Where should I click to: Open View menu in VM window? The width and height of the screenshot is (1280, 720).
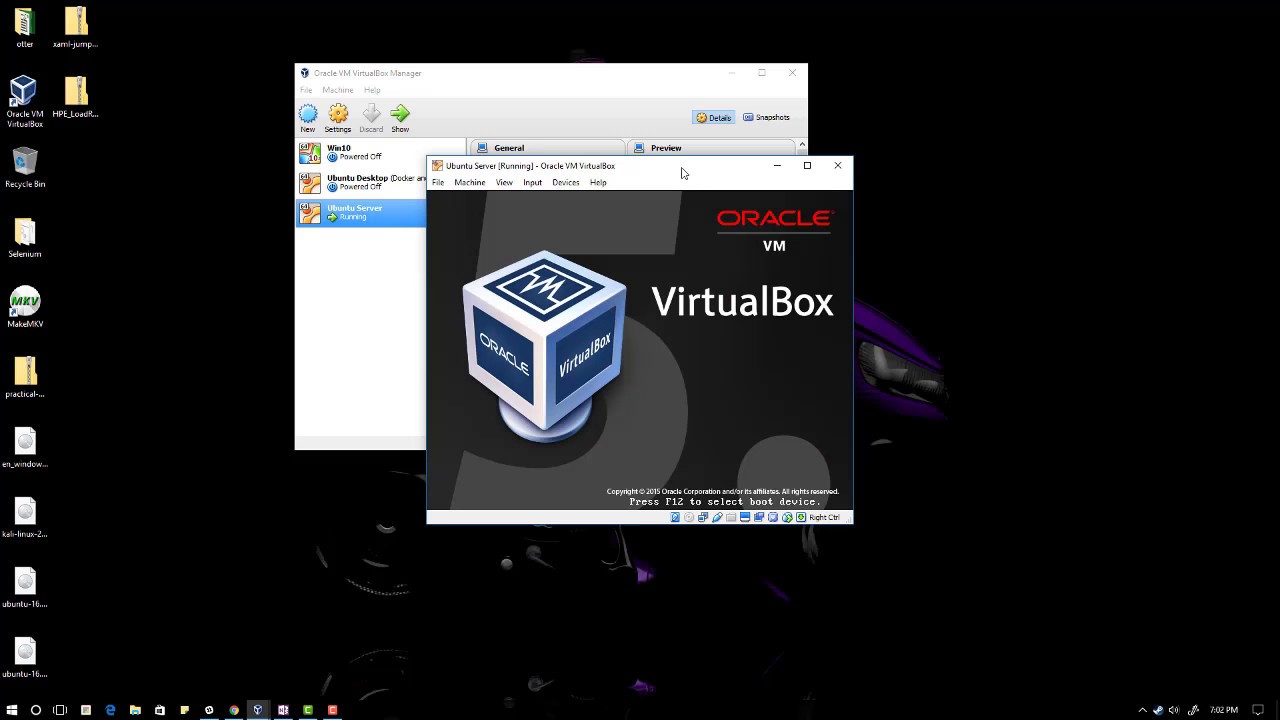pyautogui.click(x=504, y=183)
